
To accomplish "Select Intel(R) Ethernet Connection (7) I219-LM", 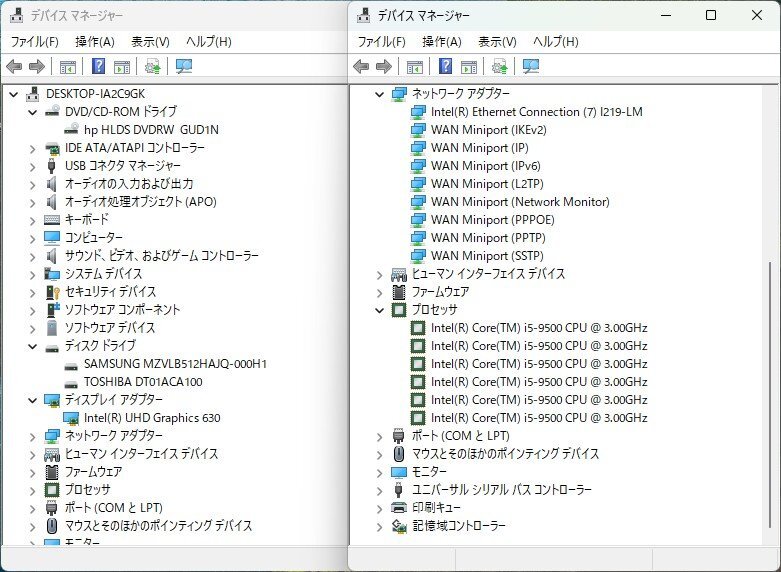I will pyautogui.click(x=536, y=112).
